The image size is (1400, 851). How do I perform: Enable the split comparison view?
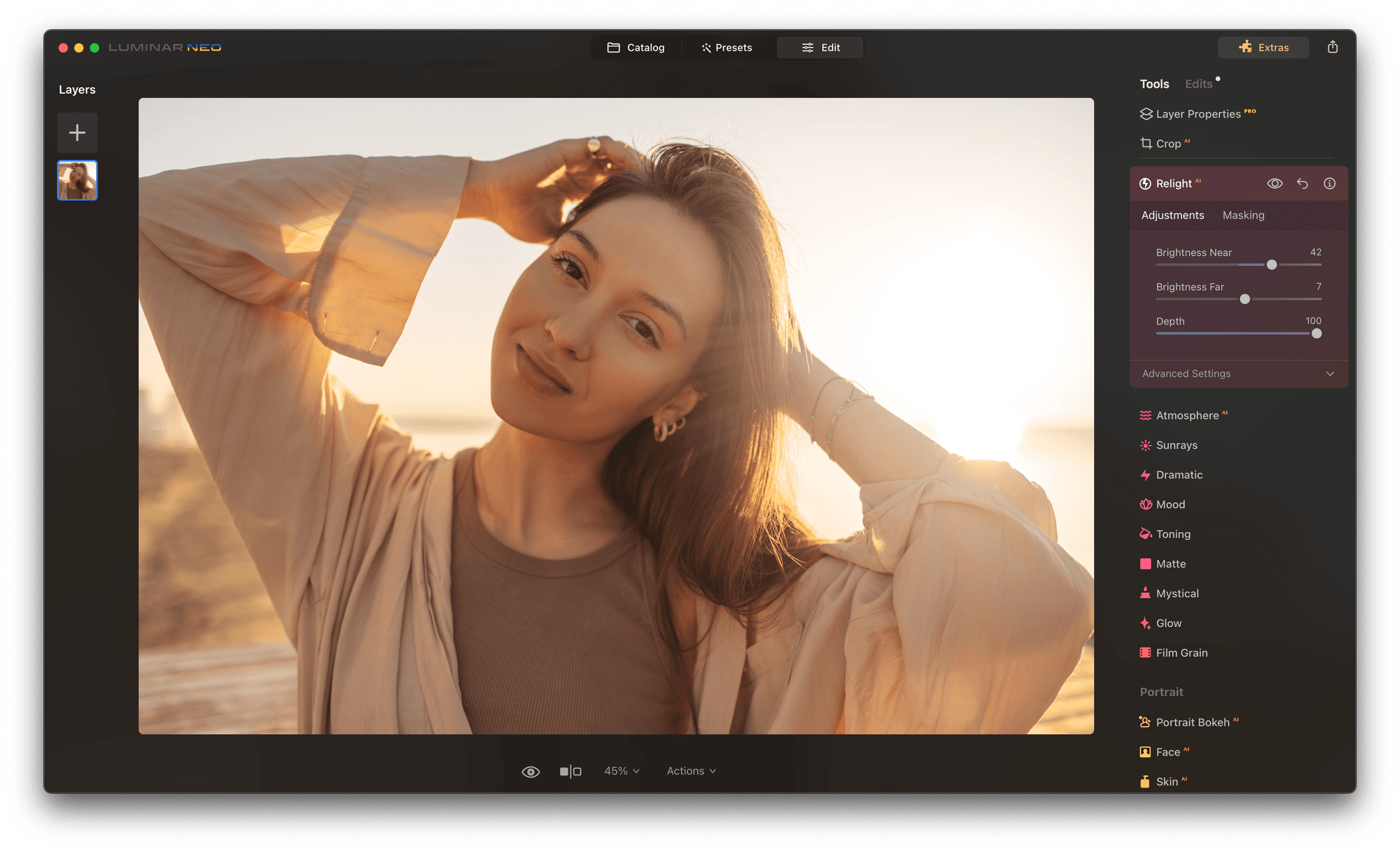(570, 770)
